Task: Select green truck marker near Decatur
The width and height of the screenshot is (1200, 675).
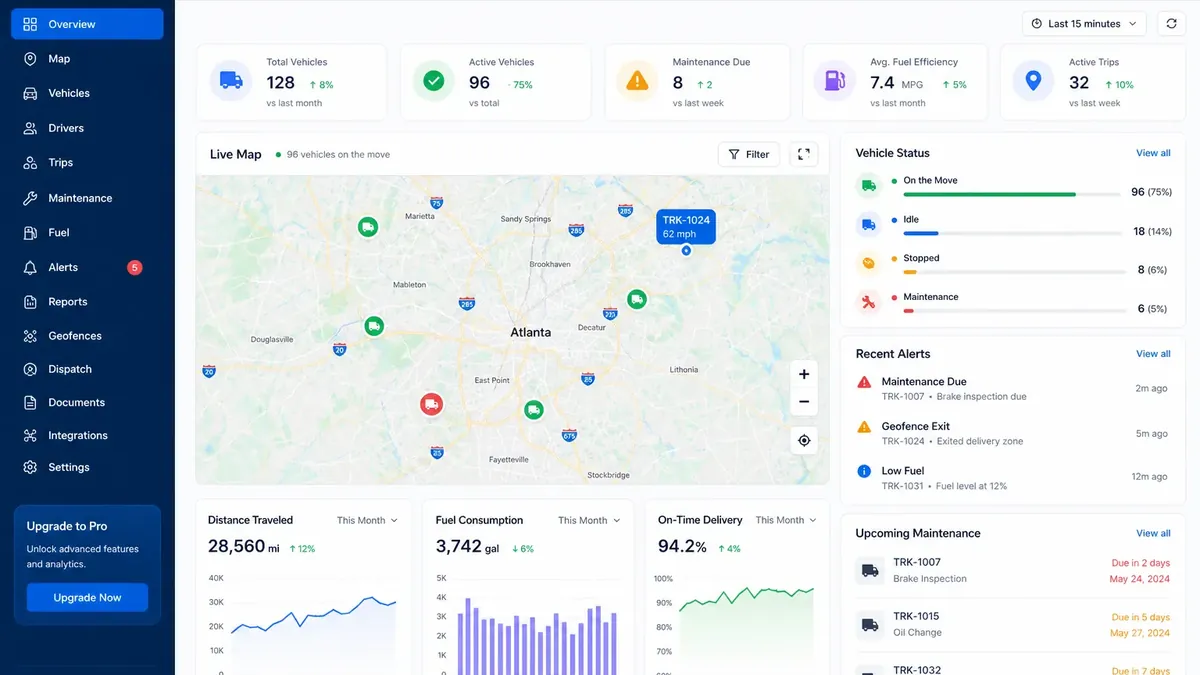Action: tap(636, 299)
